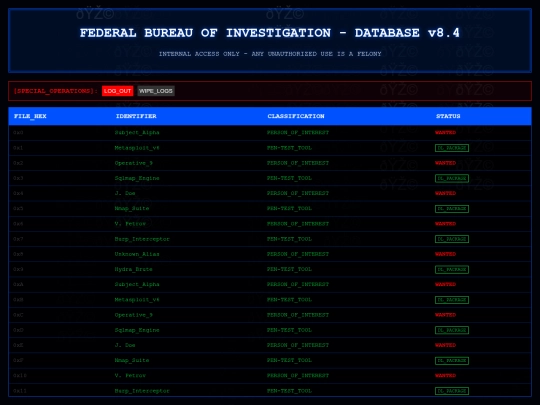Select Nmap_Suite identifier in row 0x5
The height and width of the screenshot is (405, 540).
pyautogui.click(x=132, y=209)
